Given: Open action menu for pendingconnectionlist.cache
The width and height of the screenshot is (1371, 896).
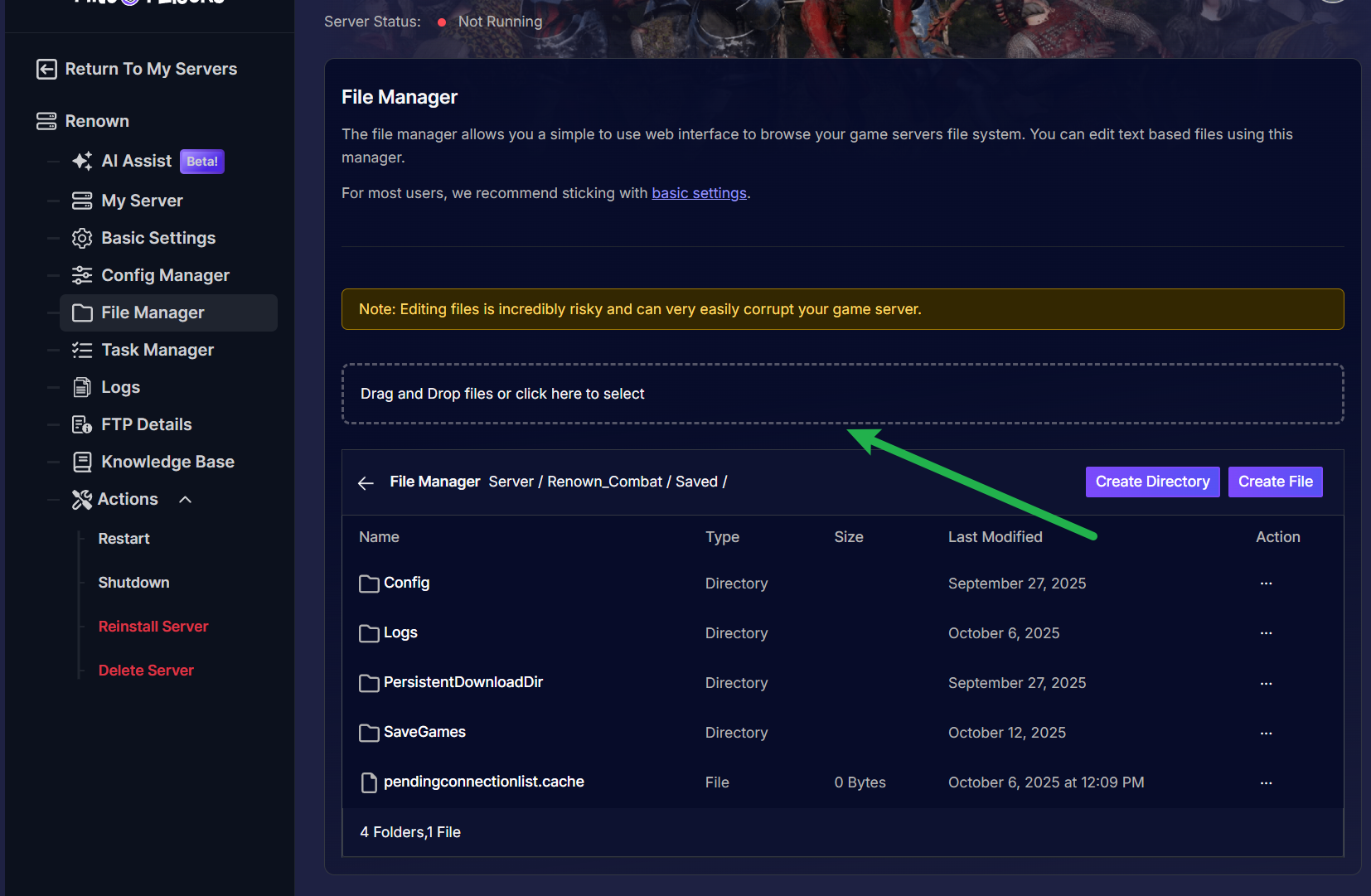Looking at the screenshot, I should click(x=1266, y=782).
